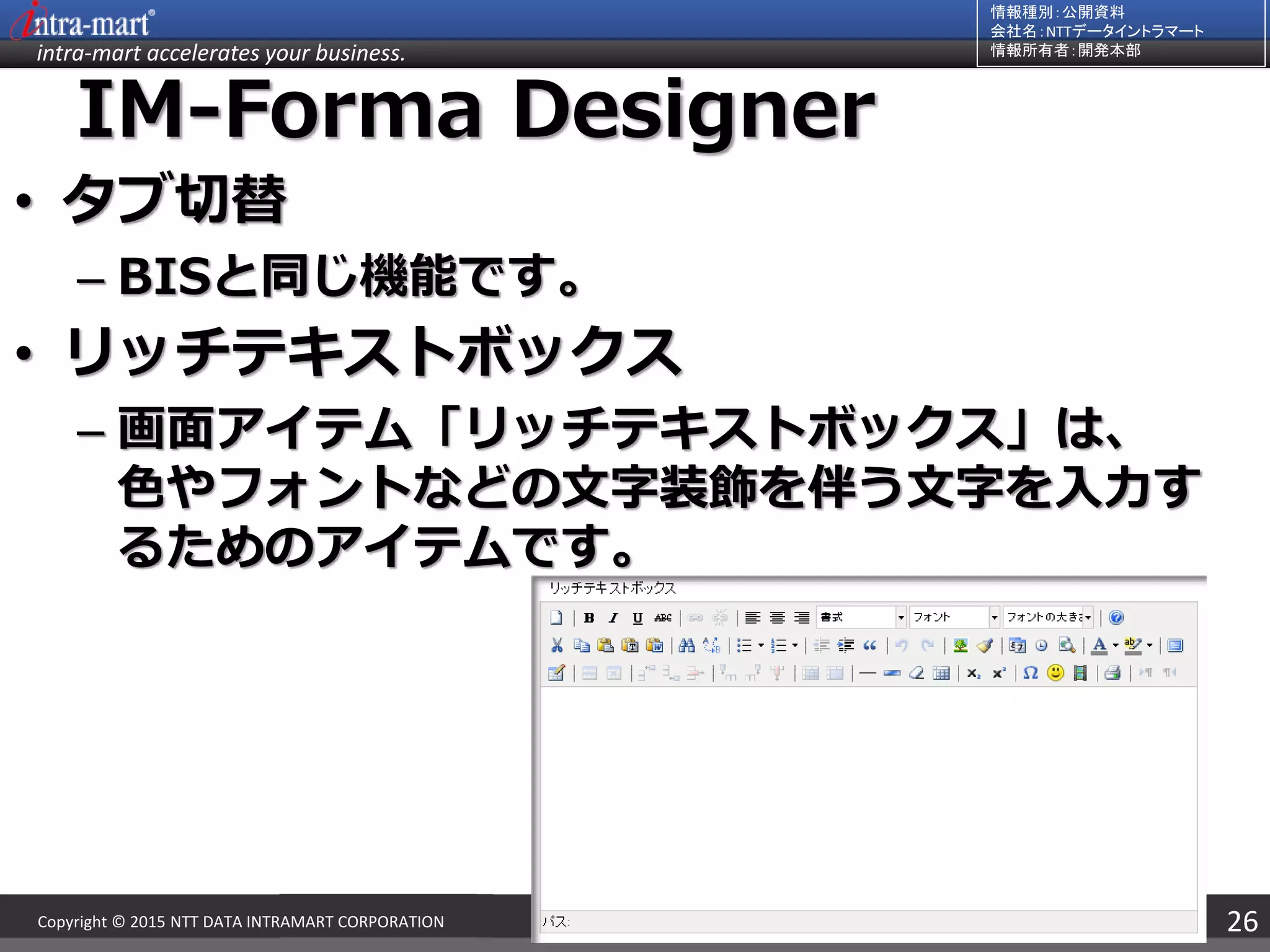
Task: Insert emoticon via the smiley face icon
Action: tap(1055, 672)
